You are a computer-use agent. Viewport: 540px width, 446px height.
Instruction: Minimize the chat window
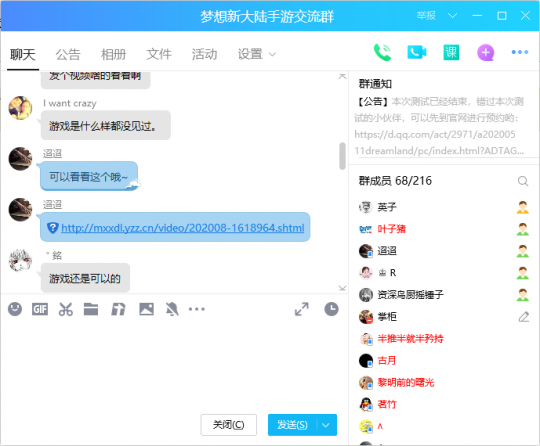(x=477, y=15)
